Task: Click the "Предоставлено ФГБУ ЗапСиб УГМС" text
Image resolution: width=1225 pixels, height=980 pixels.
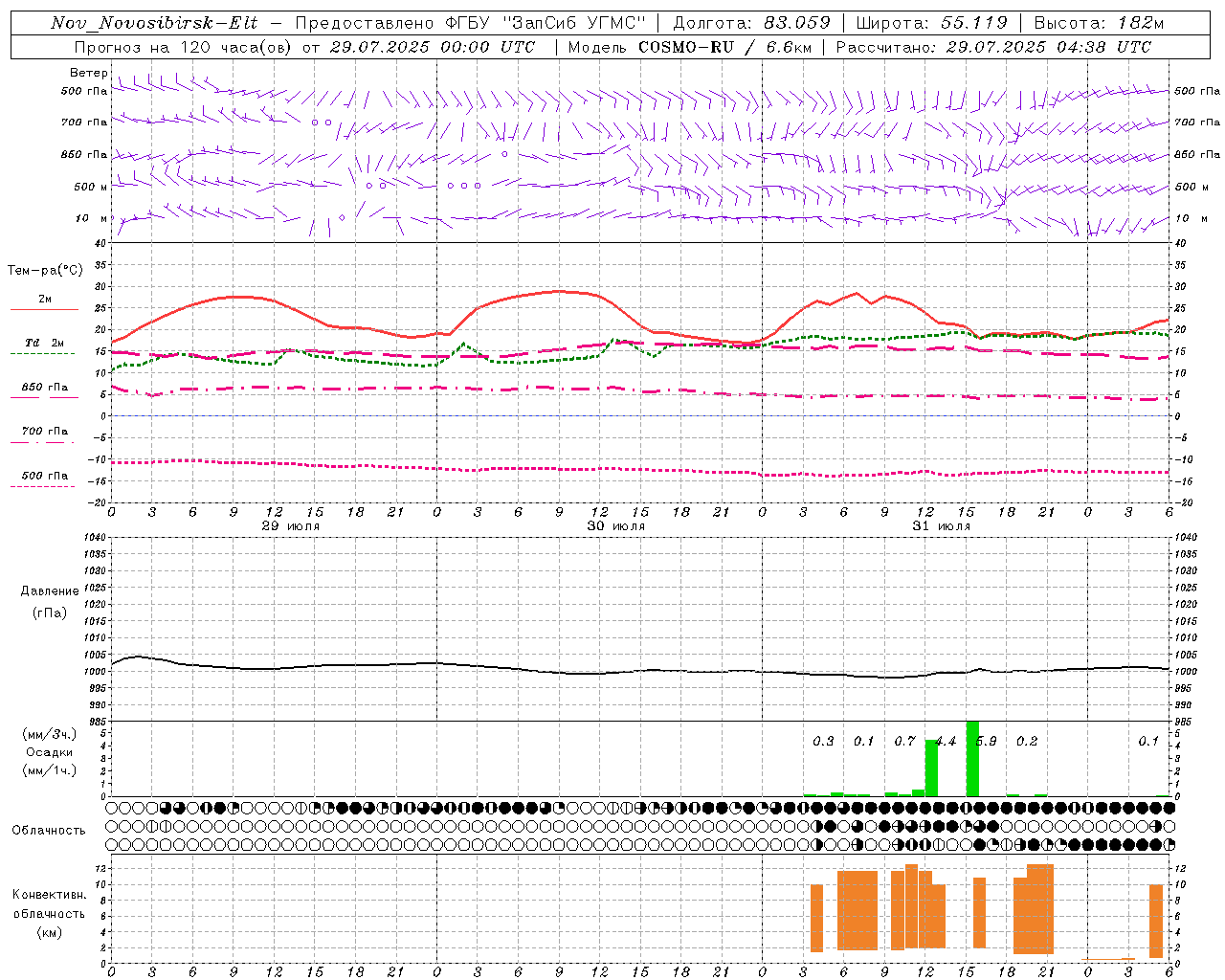Action: click(471, 23)
